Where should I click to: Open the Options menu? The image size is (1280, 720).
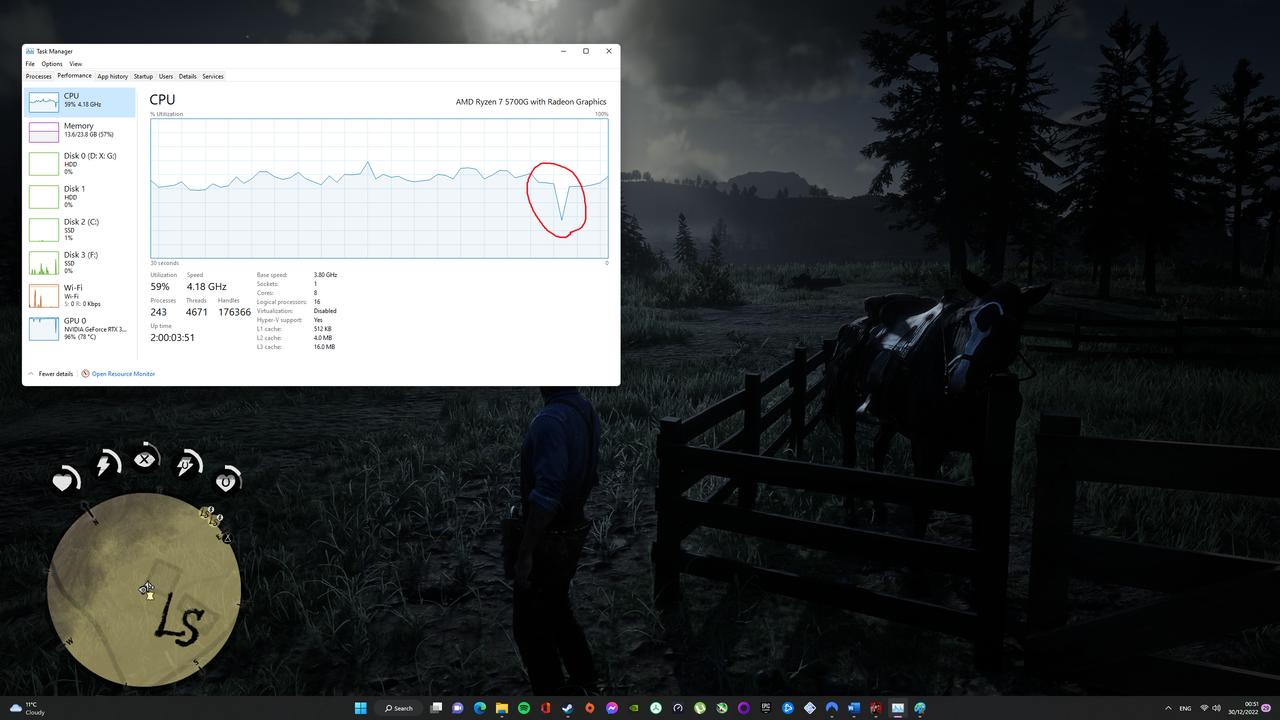[52, 64]
